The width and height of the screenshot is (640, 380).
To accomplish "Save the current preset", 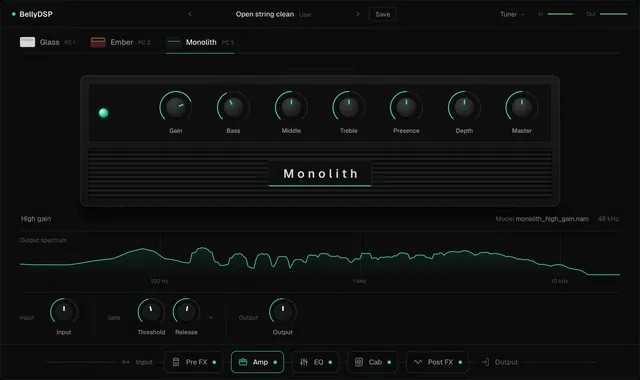I will tap(382, 14).
